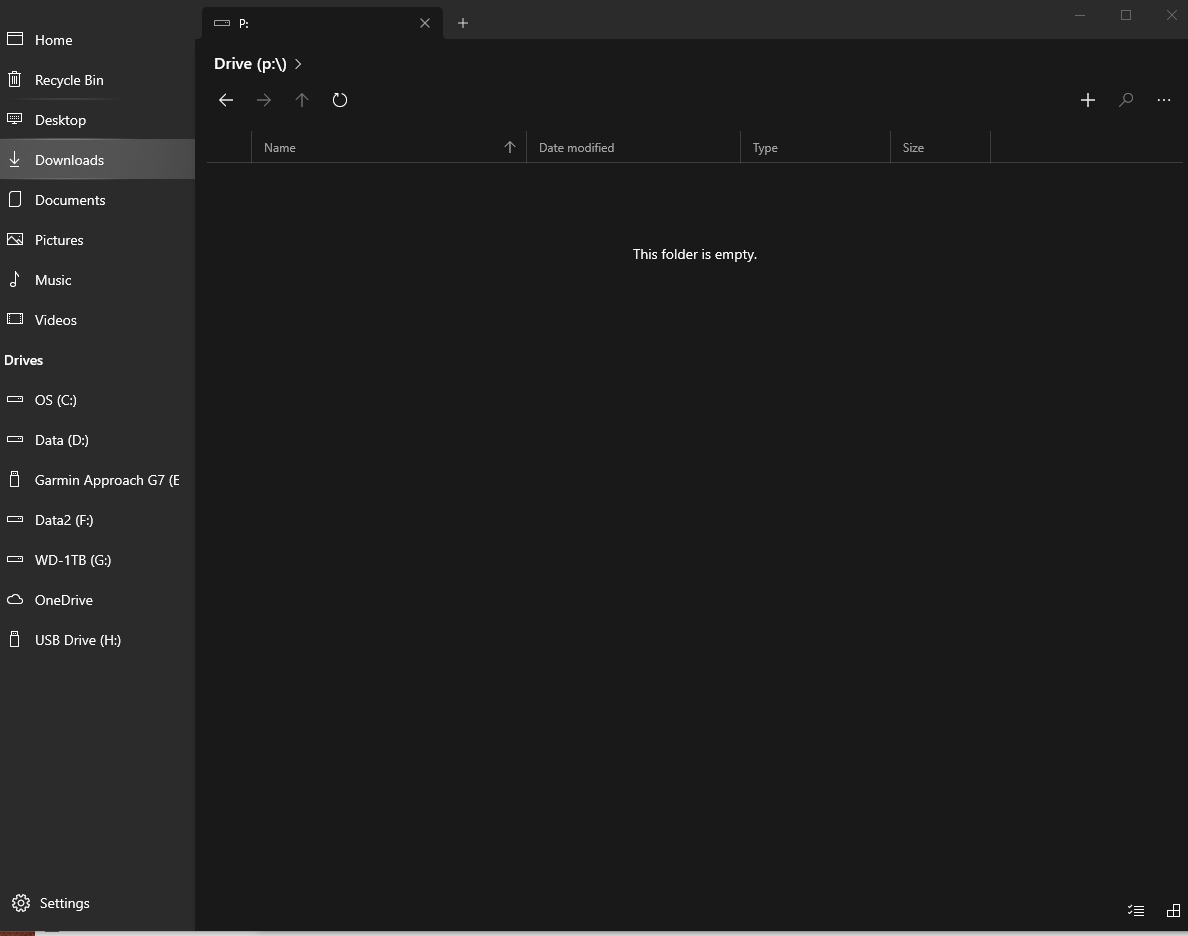Open Desktop in the sidebar
Image resolution: width=1188 pixels, height=936 pixels.
pyautogui.click(x=97, y=120)
